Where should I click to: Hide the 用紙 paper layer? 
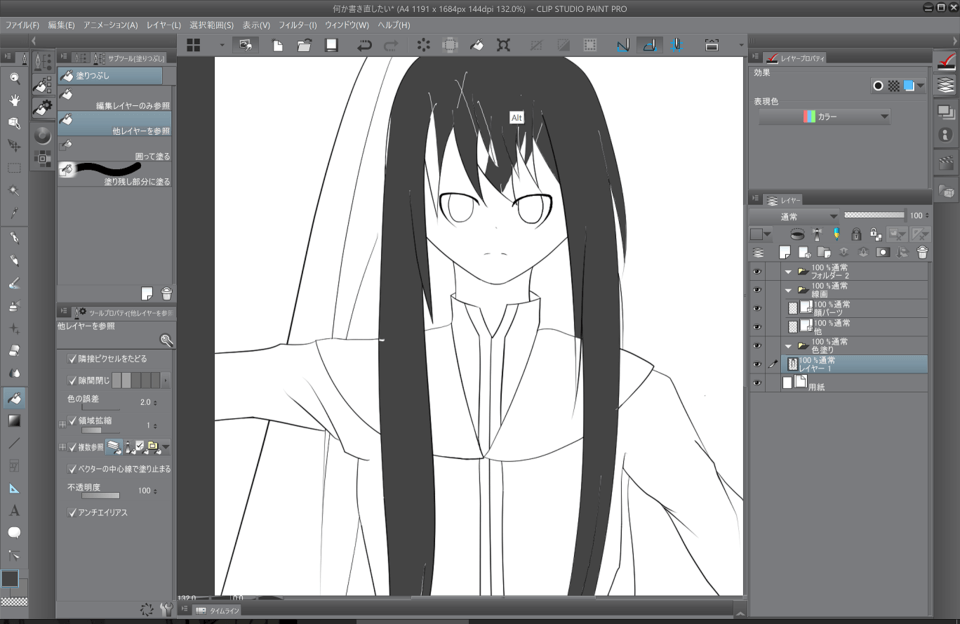pos(757,383)
